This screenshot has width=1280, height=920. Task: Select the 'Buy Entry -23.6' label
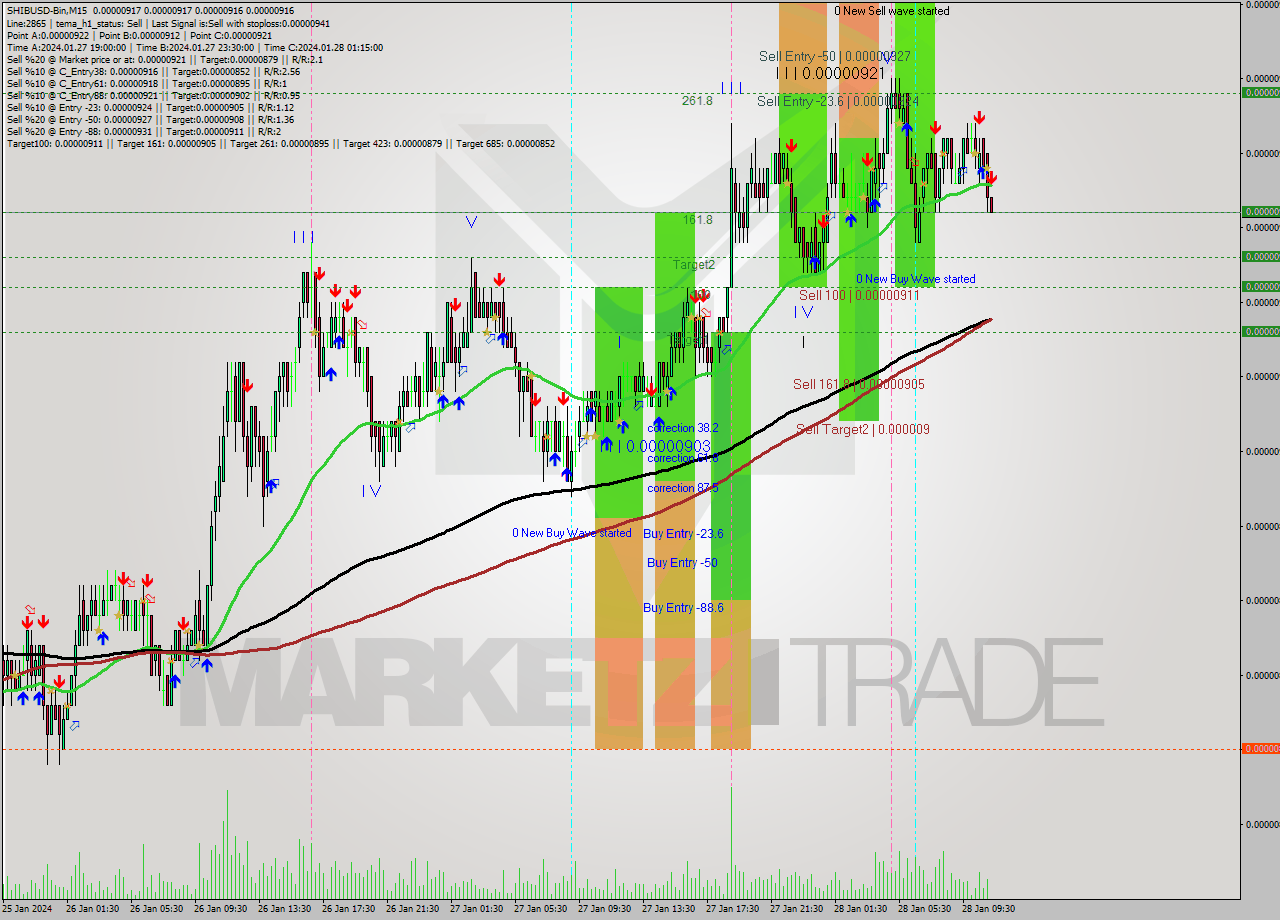(683, 534)
